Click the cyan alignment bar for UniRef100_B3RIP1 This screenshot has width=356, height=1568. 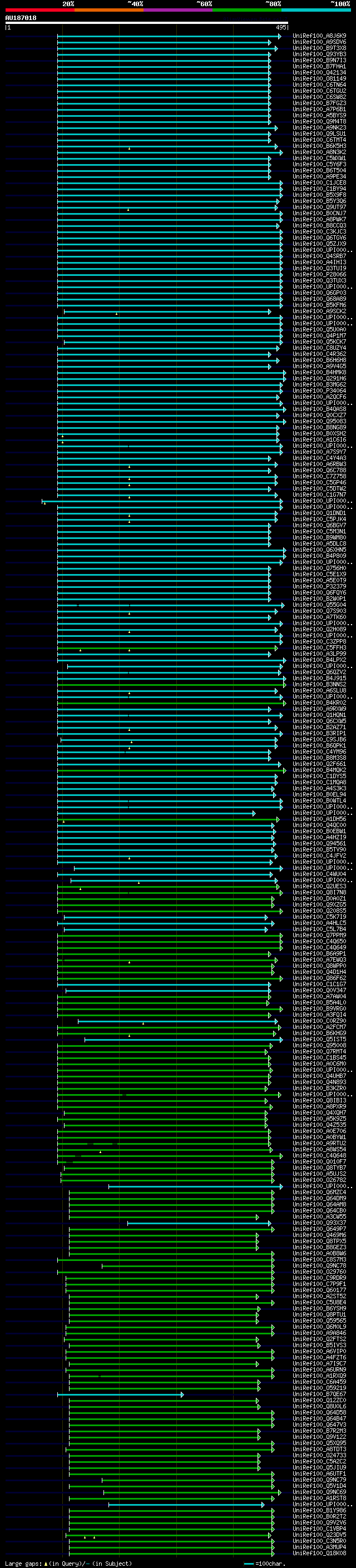[170, 734]
